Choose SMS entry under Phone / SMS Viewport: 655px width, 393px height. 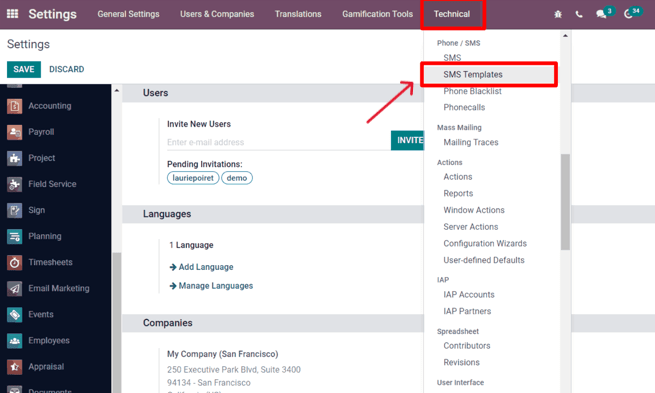[x=452, y=58]
